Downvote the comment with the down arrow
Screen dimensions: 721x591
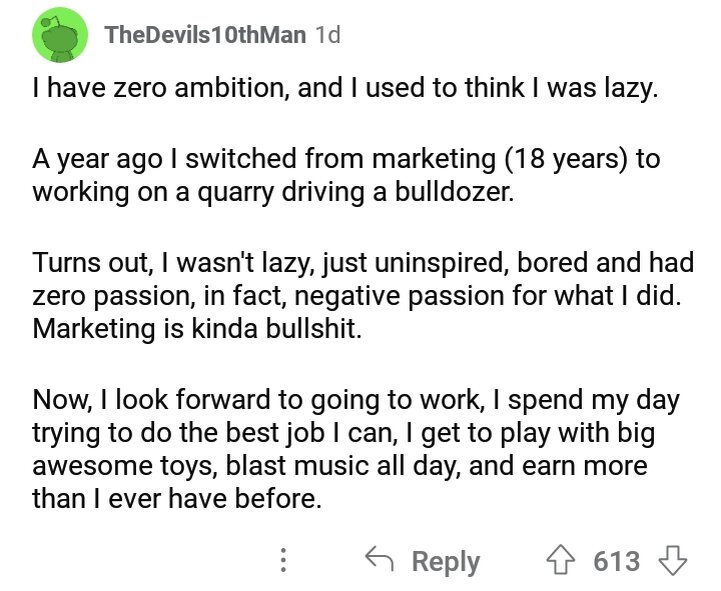(673, 560)
